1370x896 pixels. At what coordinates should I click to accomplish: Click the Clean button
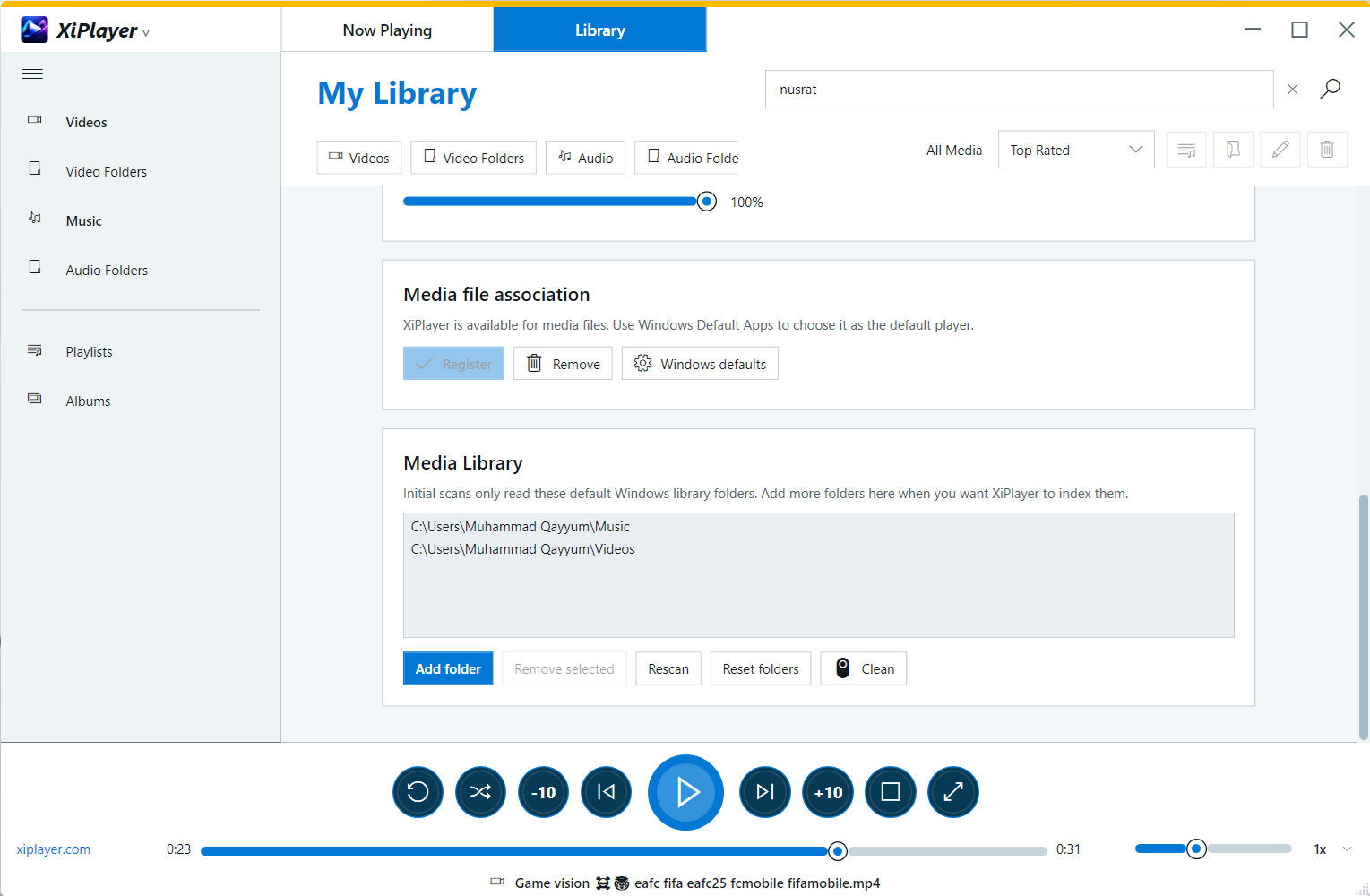[x=864, y=668]
